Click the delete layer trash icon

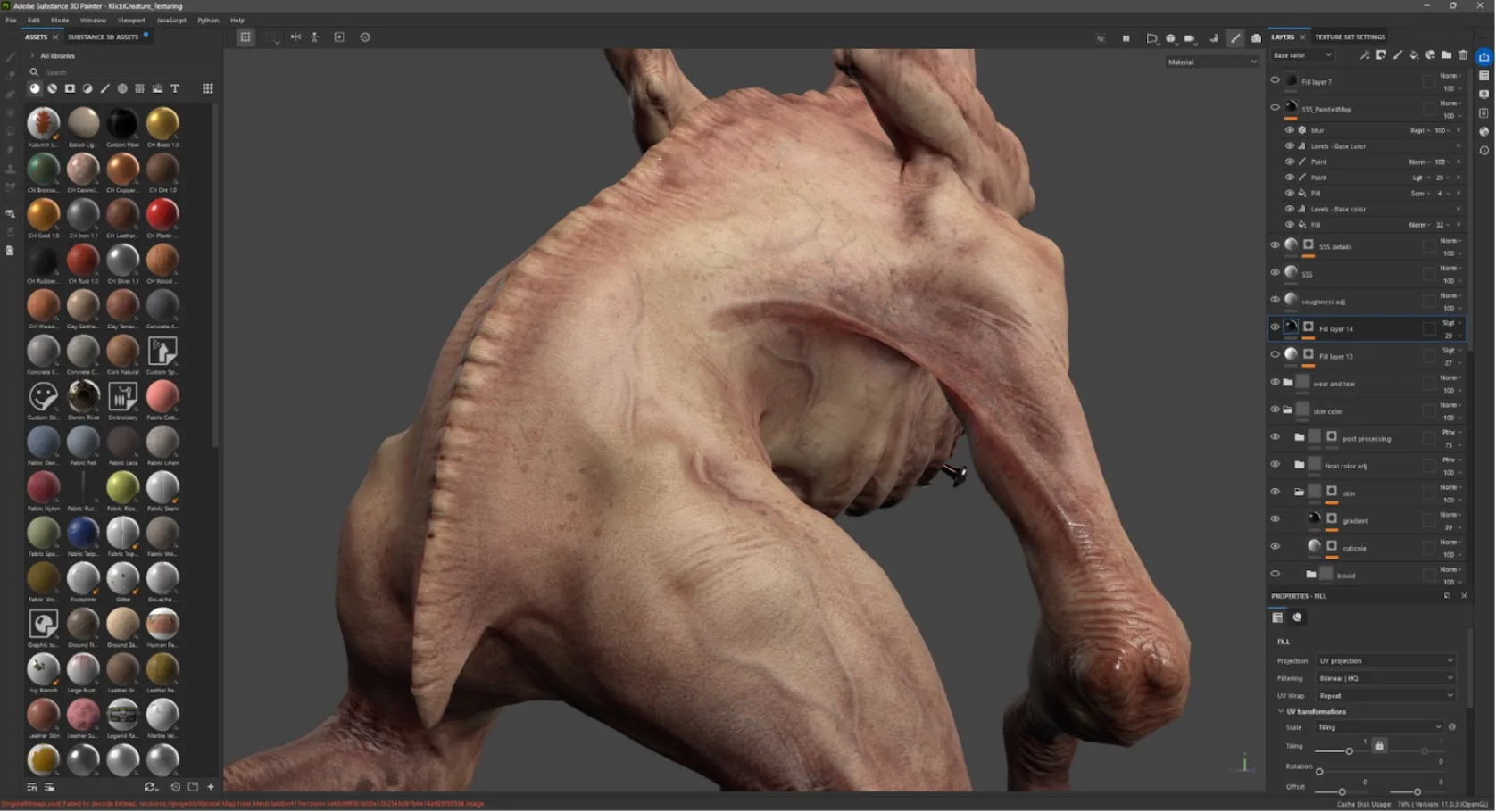coord(1463,55)
